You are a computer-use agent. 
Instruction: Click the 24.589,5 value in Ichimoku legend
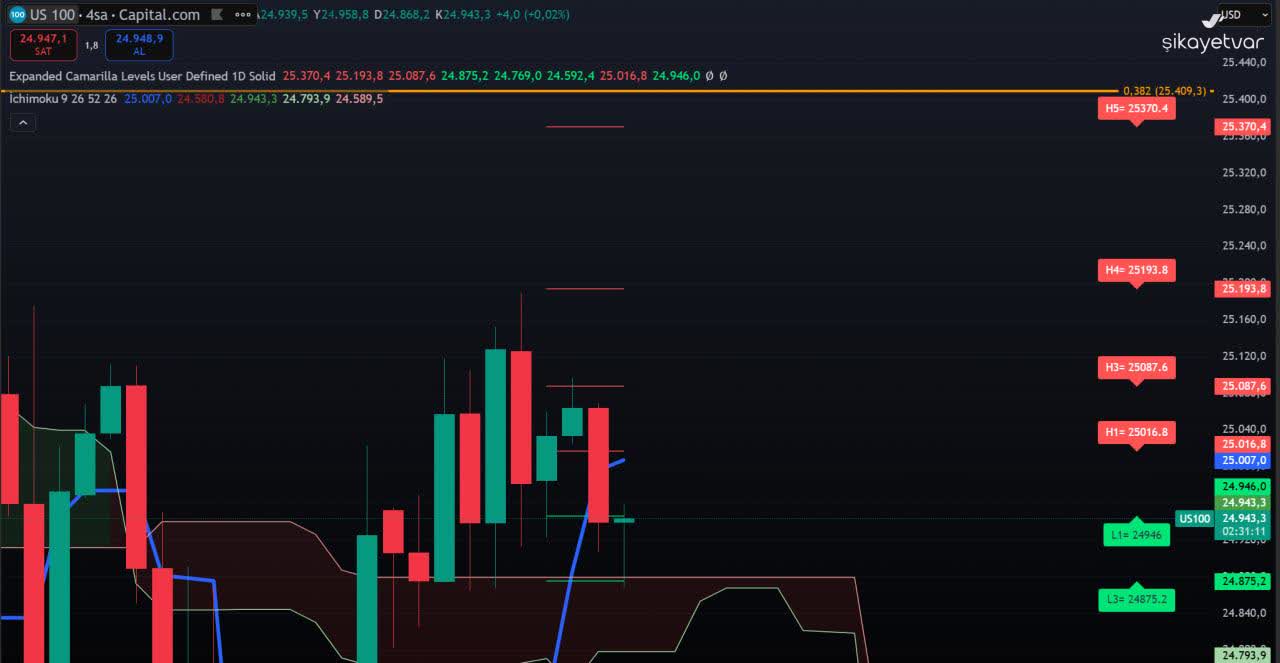click(x=359, y=98)
